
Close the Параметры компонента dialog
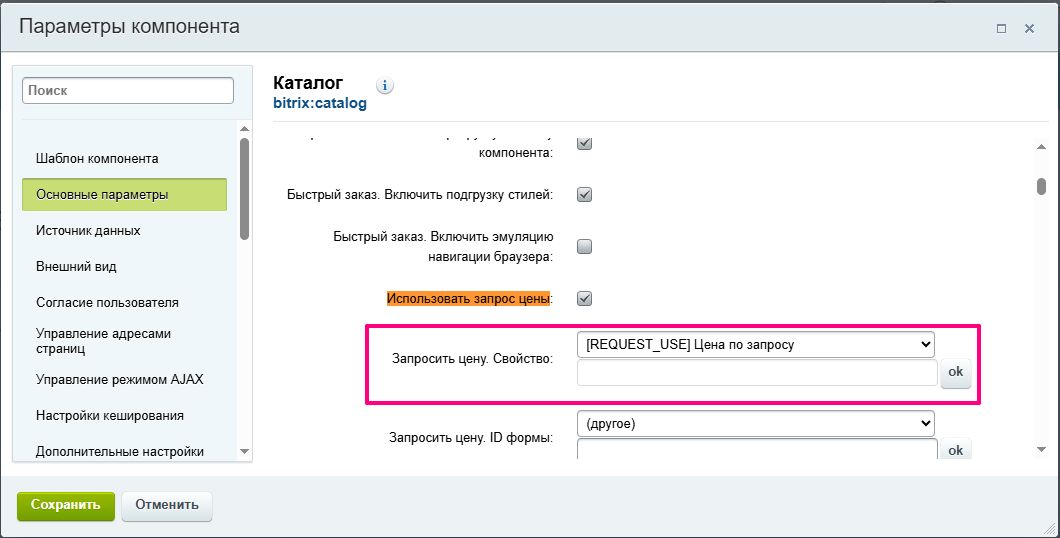click(x=1029, y=29)
